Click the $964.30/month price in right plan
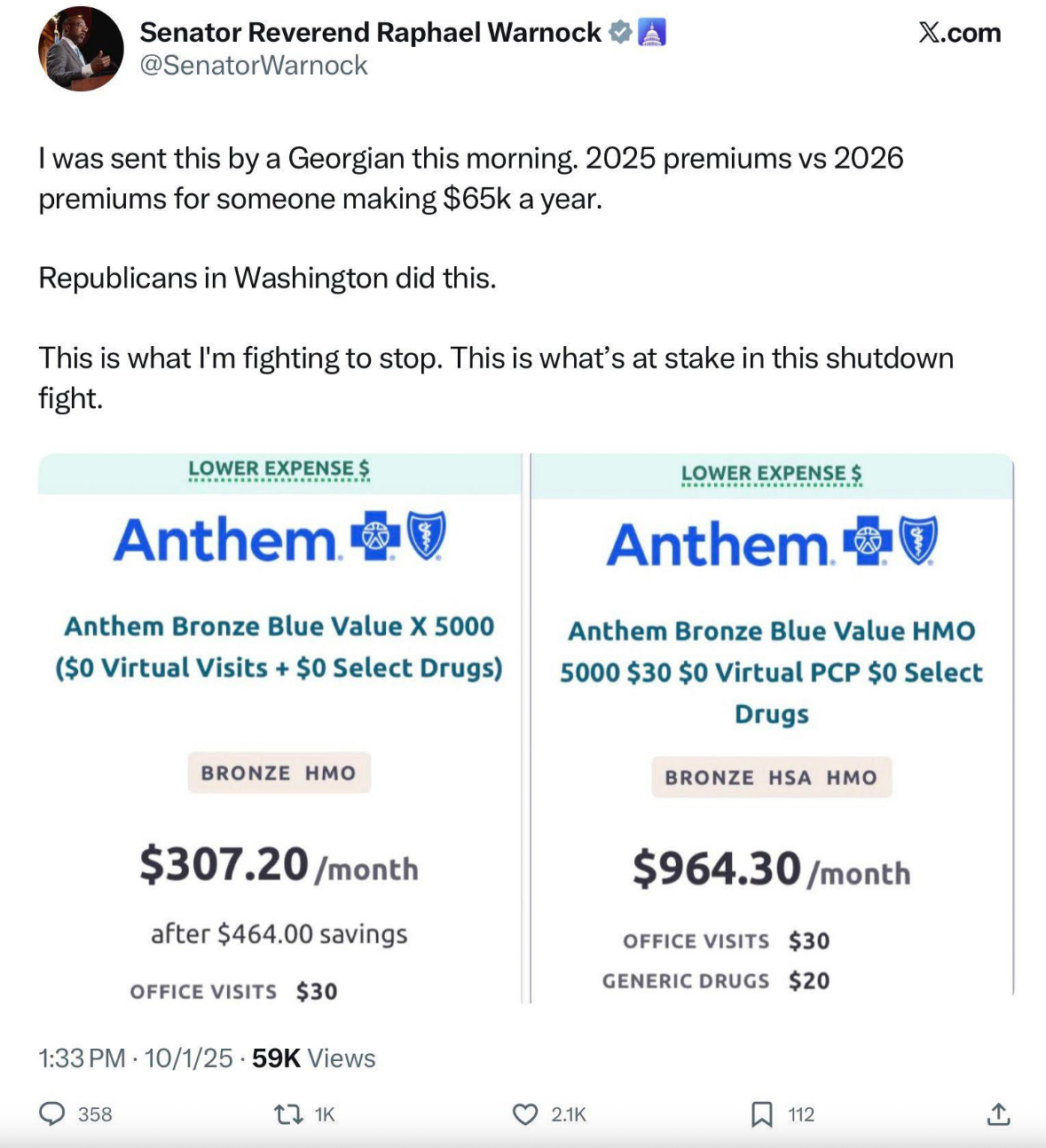The width and height of the screenshot is (1046, 1148). click(x=771, y=869)
